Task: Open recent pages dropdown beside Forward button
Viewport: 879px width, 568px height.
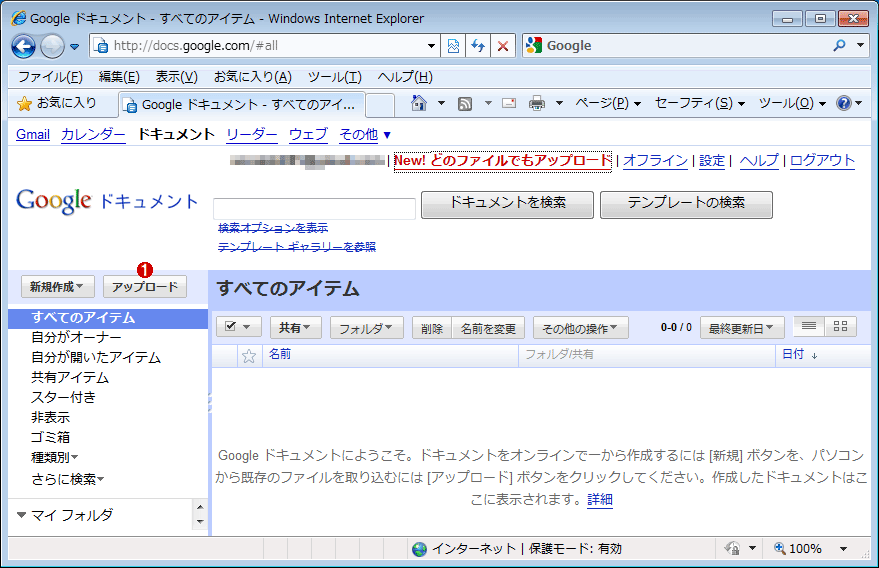Action: tap(75, 47)
